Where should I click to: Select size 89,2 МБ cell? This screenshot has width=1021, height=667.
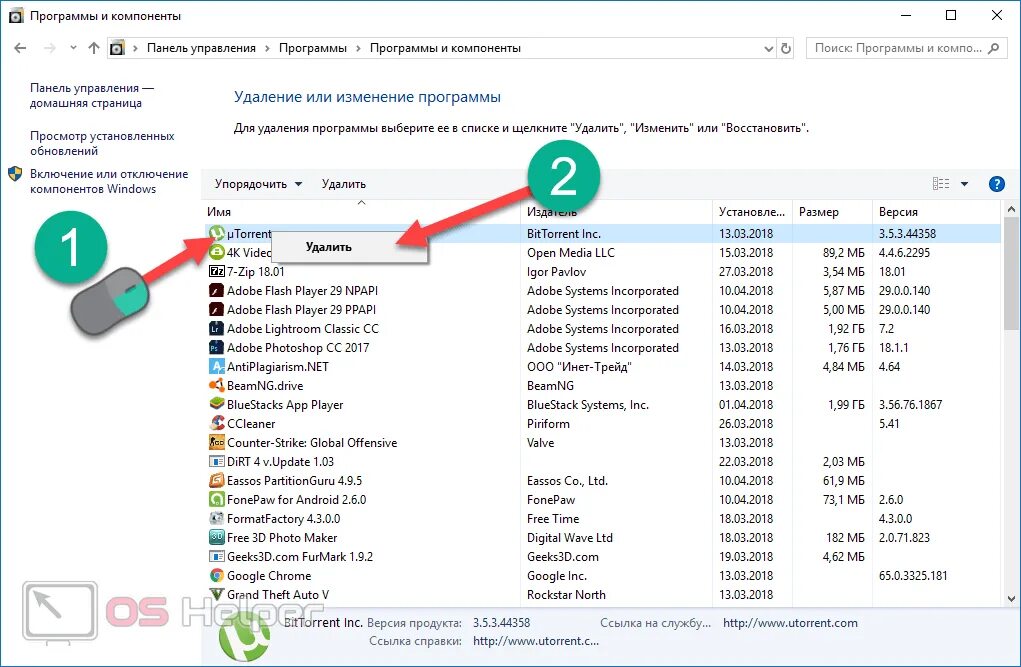pos(843,253)
